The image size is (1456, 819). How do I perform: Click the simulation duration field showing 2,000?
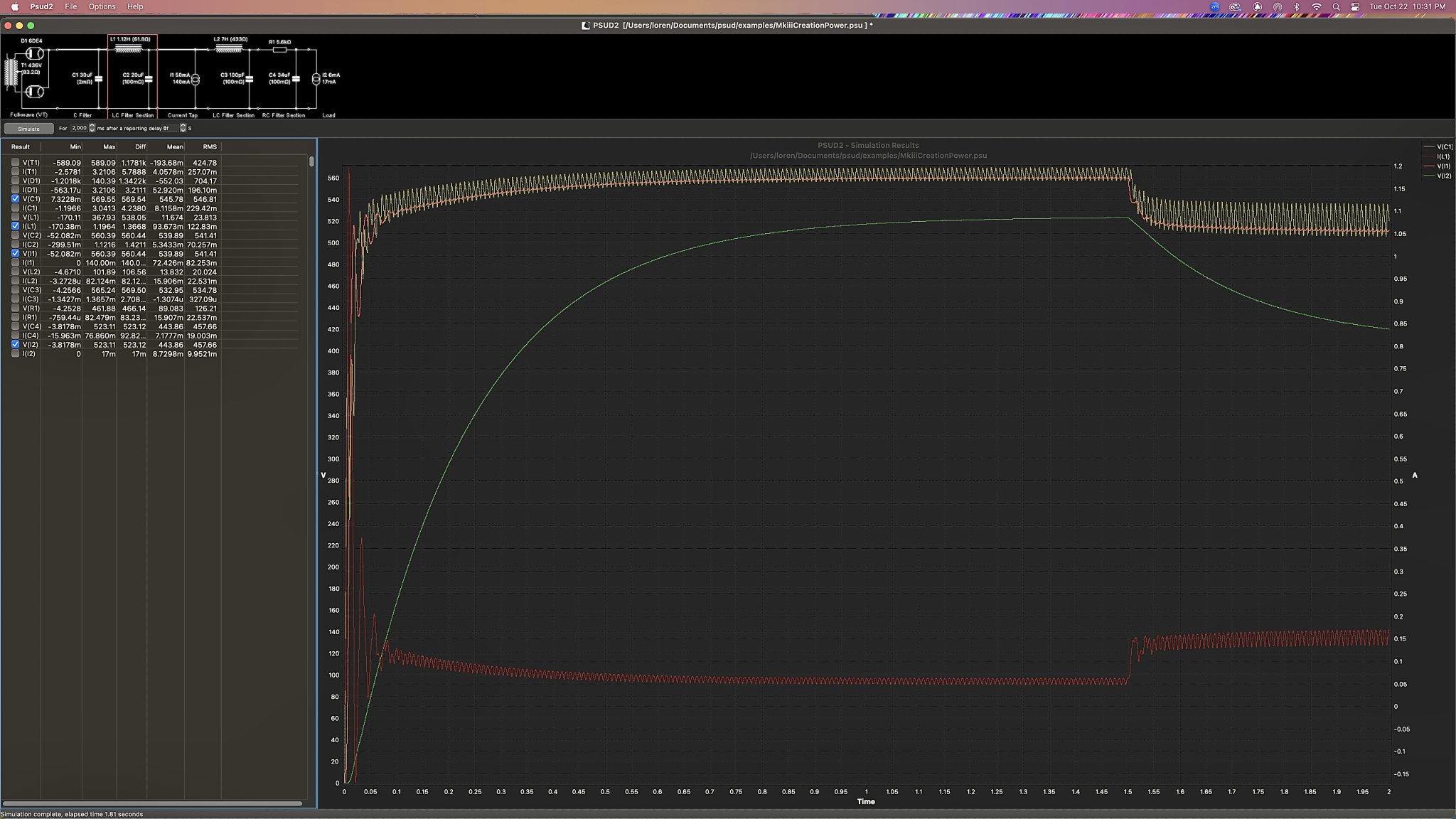79,128
